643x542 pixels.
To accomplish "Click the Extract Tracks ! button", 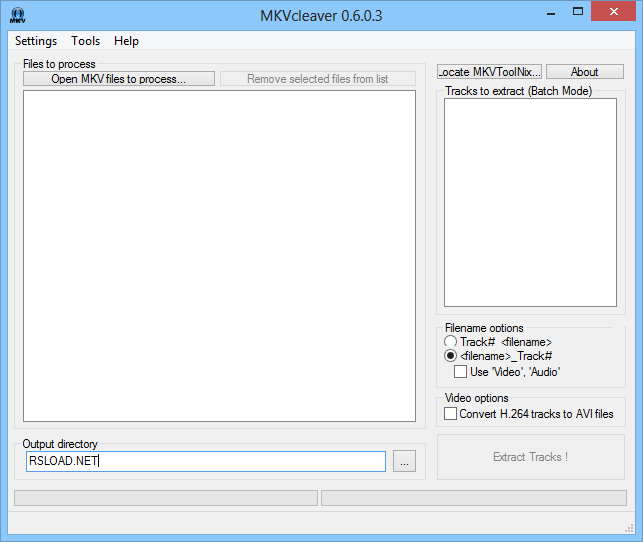I will click(x=531, y=457).
